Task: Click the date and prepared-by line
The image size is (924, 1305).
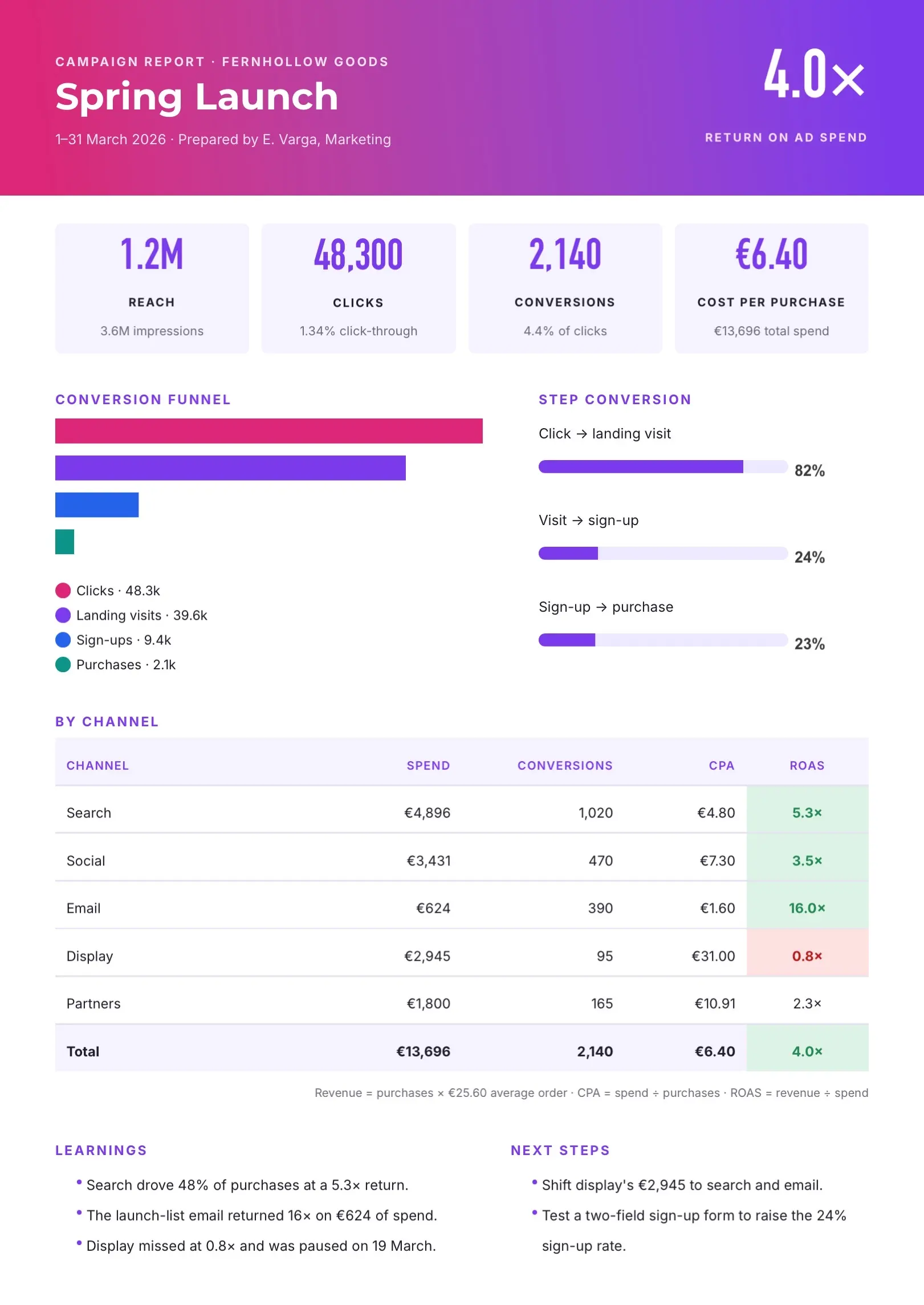Action: click(x=223, y=139)
